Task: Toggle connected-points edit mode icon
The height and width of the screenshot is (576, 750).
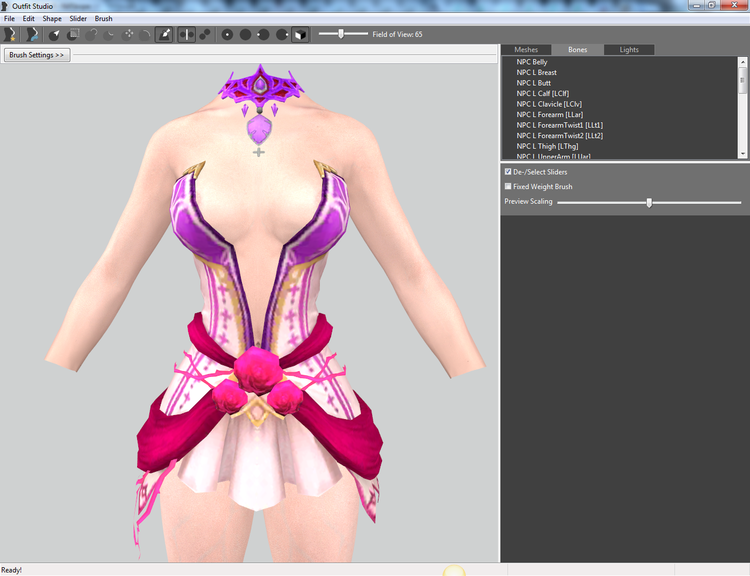Action: (x=205, y=34)
